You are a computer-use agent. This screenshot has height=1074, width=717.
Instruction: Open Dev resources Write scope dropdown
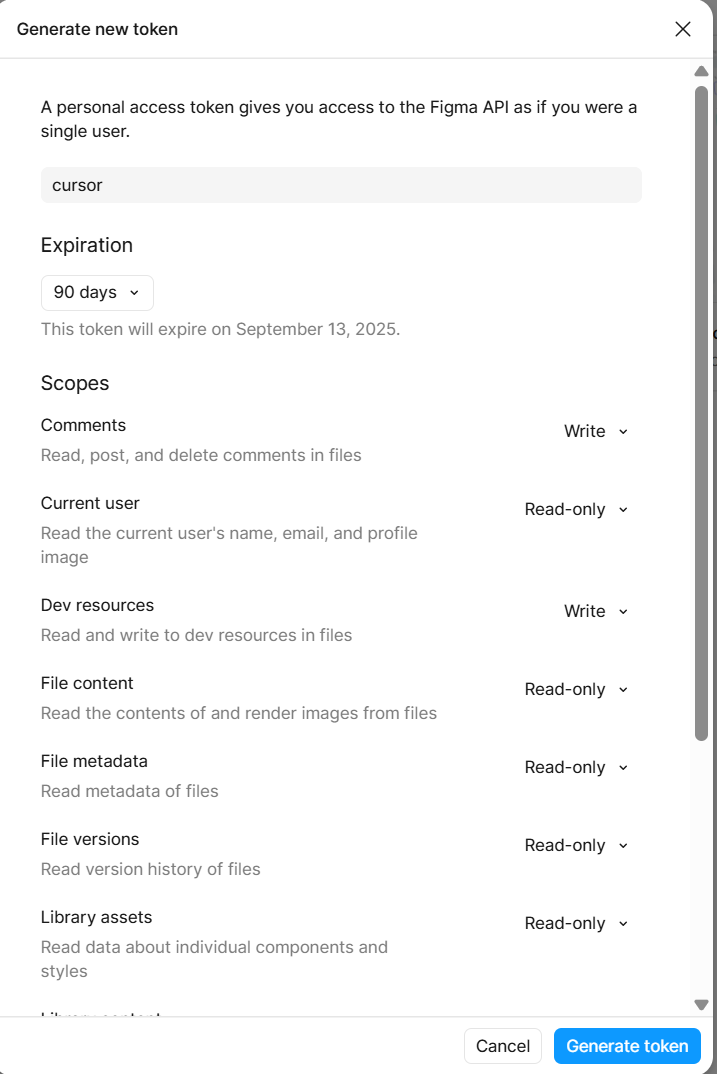(x=596, y=611)
